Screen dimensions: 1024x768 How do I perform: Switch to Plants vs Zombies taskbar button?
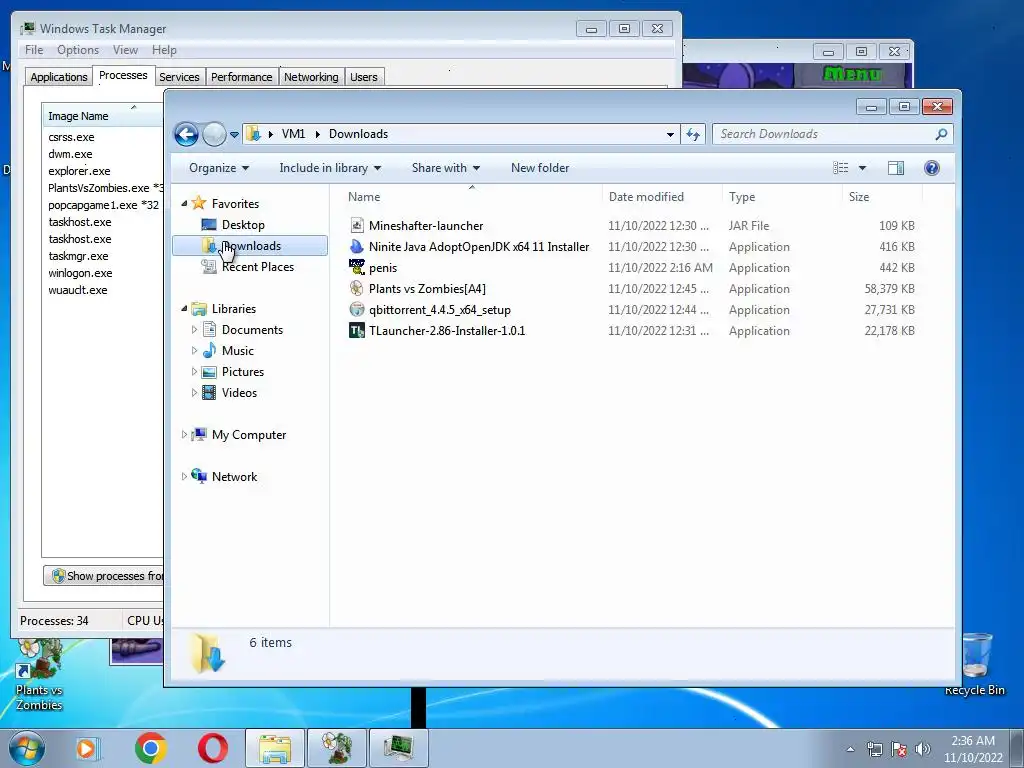337,748
